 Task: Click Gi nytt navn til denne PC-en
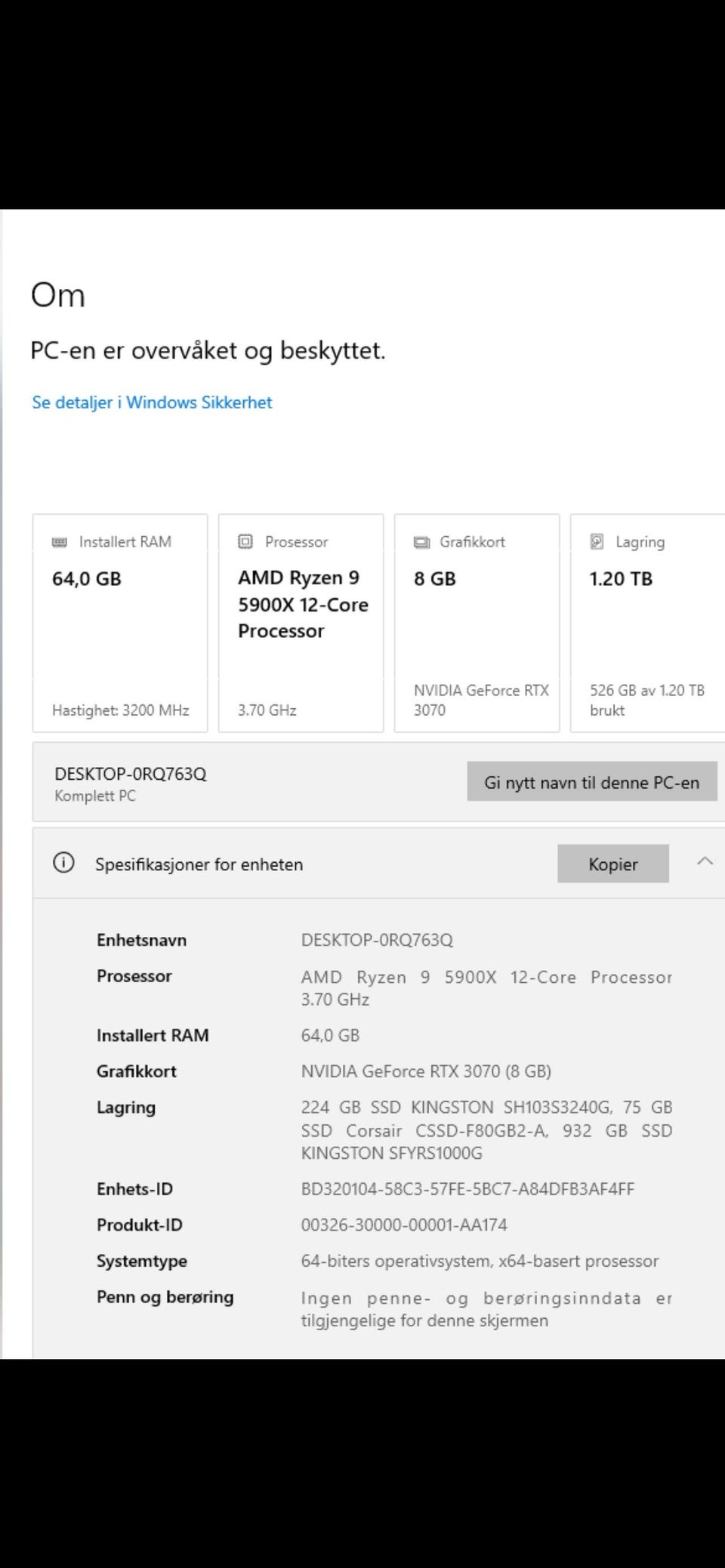click(591, 782)
